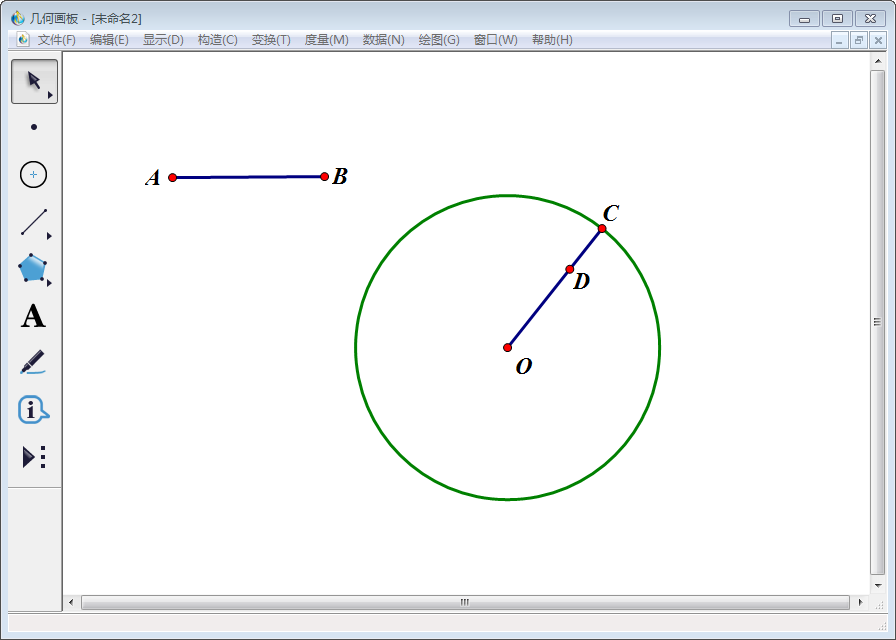The width and height of the screenshot is (896, 640).
Task: Select the Compass circle tool
Action: click(x=34, y=174)
